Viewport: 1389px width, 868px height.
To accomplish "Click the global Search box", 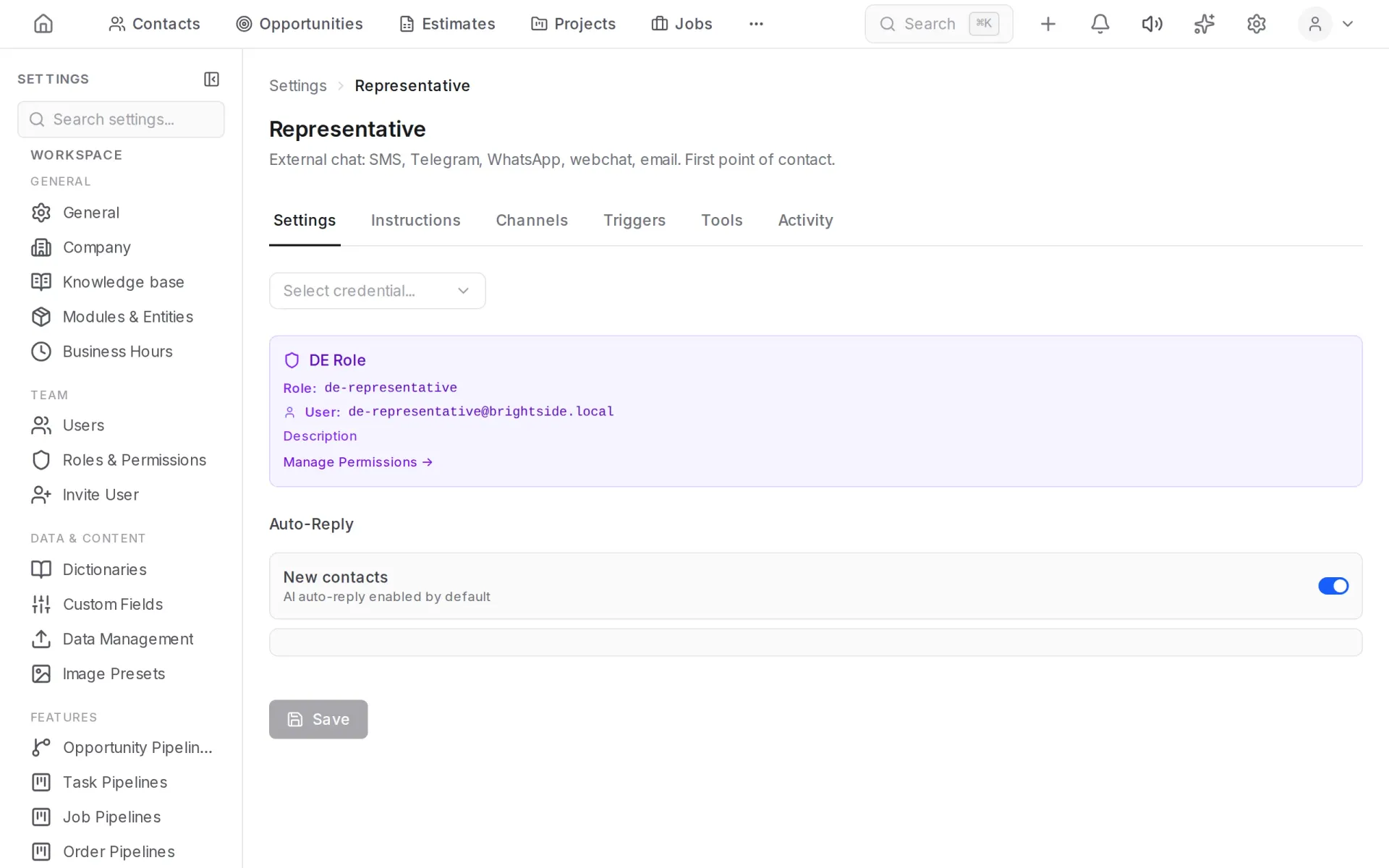I will click(x=939, y=24).
